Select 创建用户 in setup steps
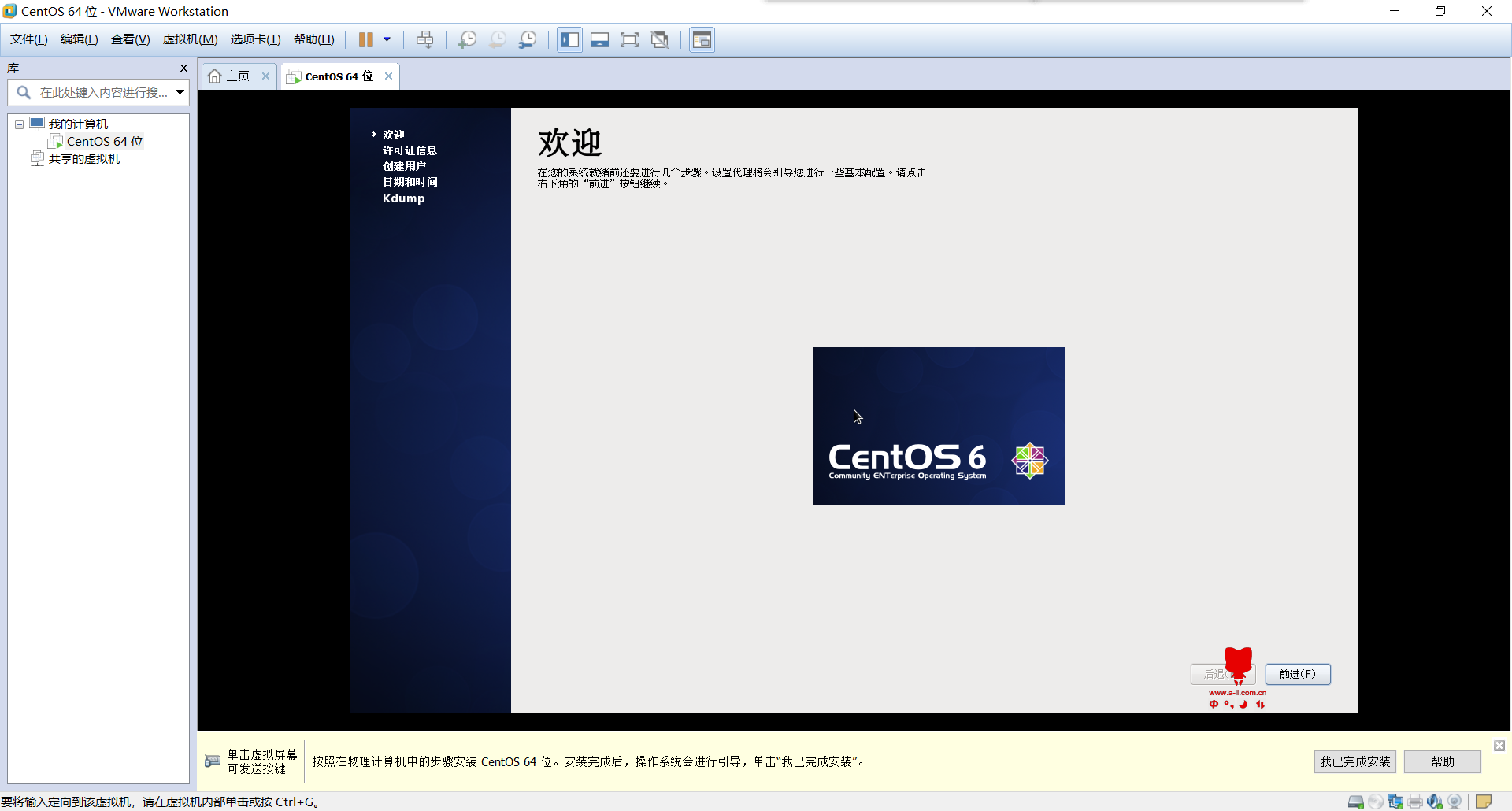Image resolution: width=1512 pixels, height=811 pixels. point(404,166)
